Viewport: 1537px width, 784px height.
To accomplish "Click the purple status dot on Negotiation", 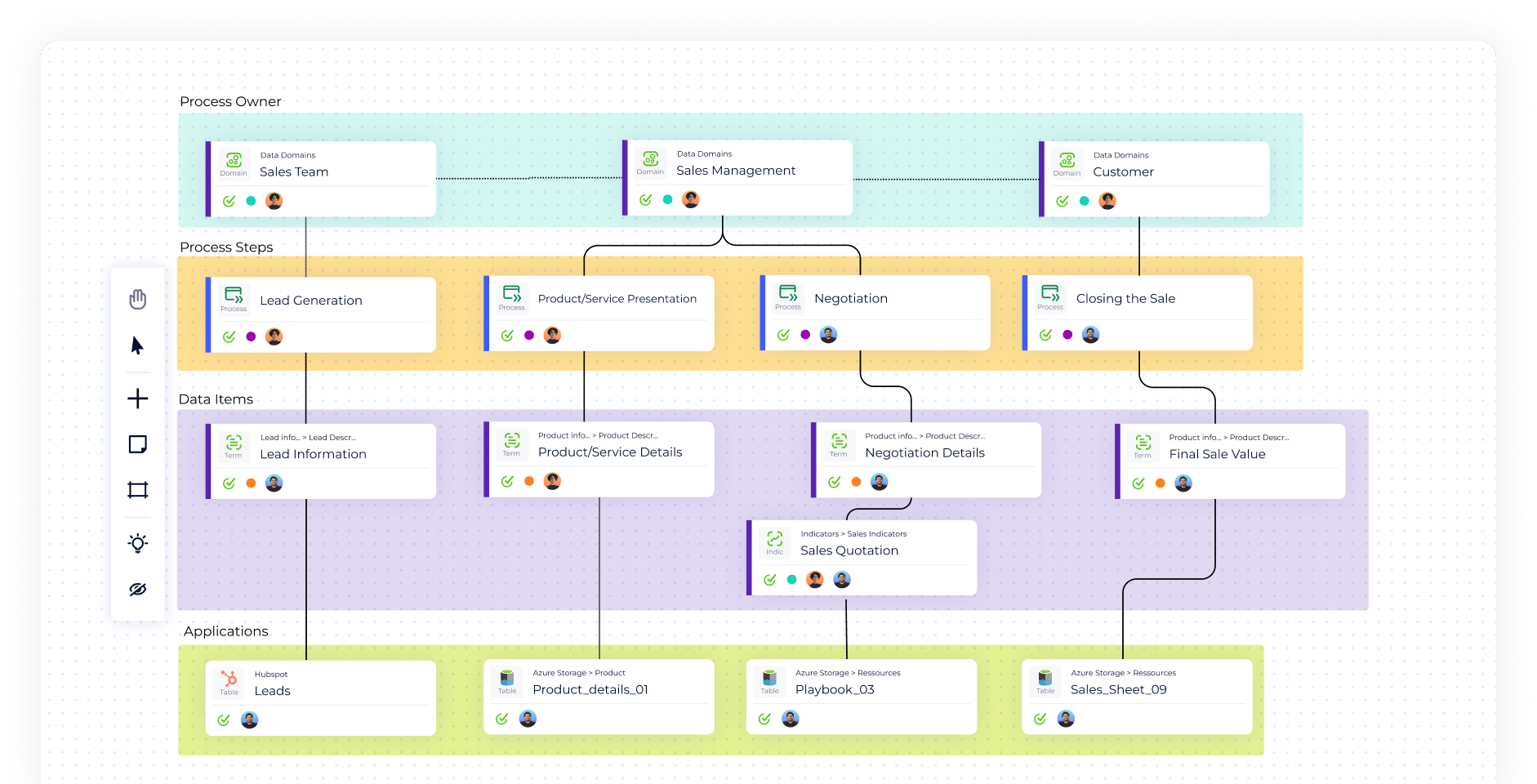I will 804,333.
